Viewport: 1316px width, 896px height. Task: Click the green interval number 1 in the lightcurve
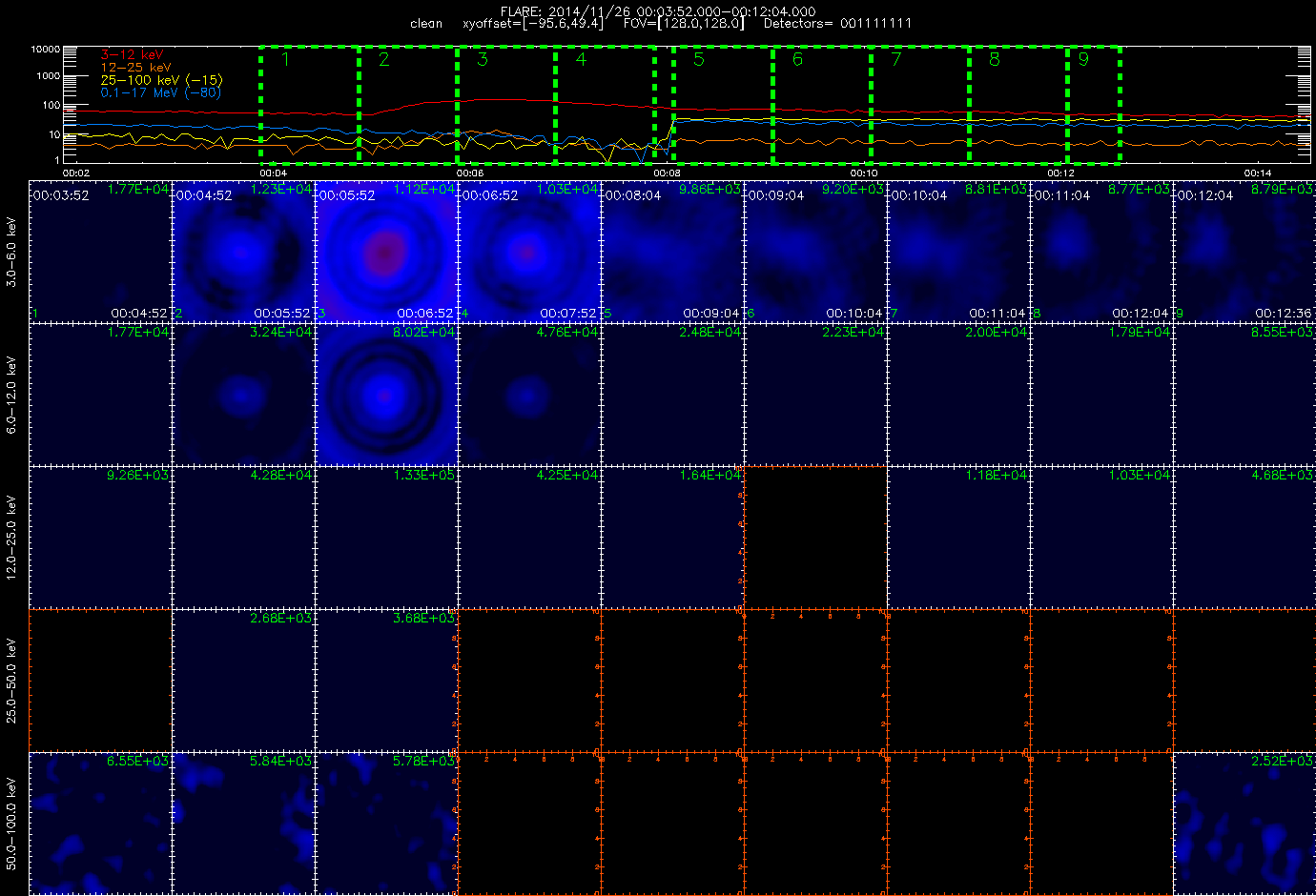[285, 59]
